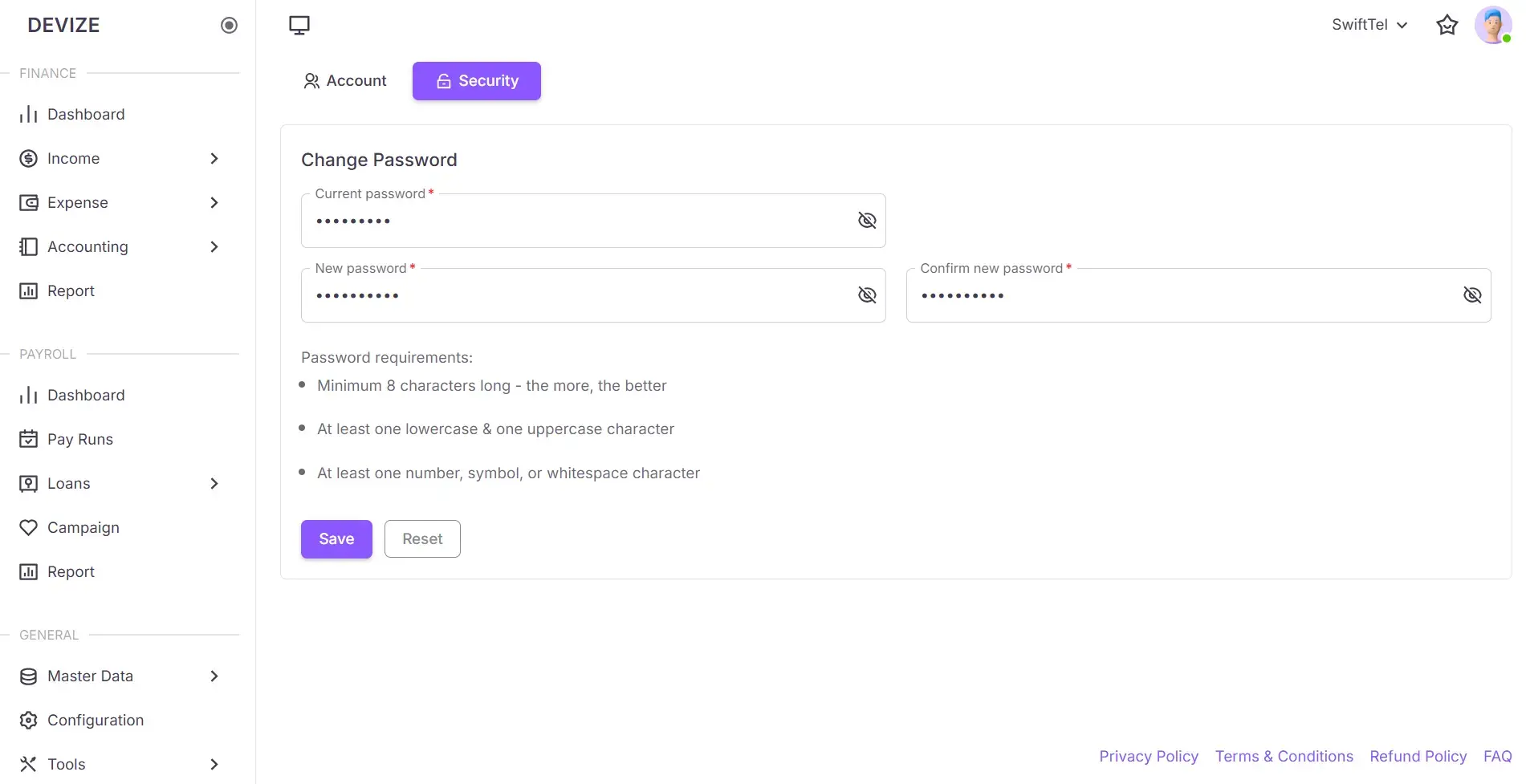The image size is (1526, 784).
Task: Click the monitor icon in top bar
Action: (x=299, y=25)
